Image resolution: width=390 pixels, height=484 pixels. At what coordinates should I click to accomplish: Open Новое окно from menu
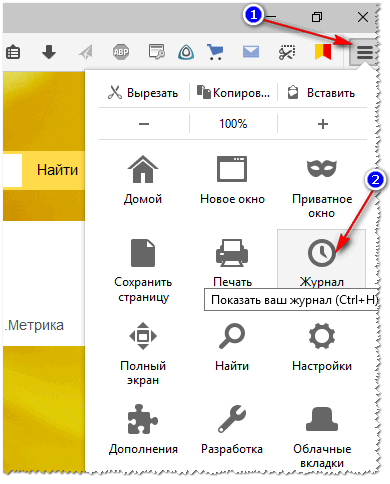[232, 181]
